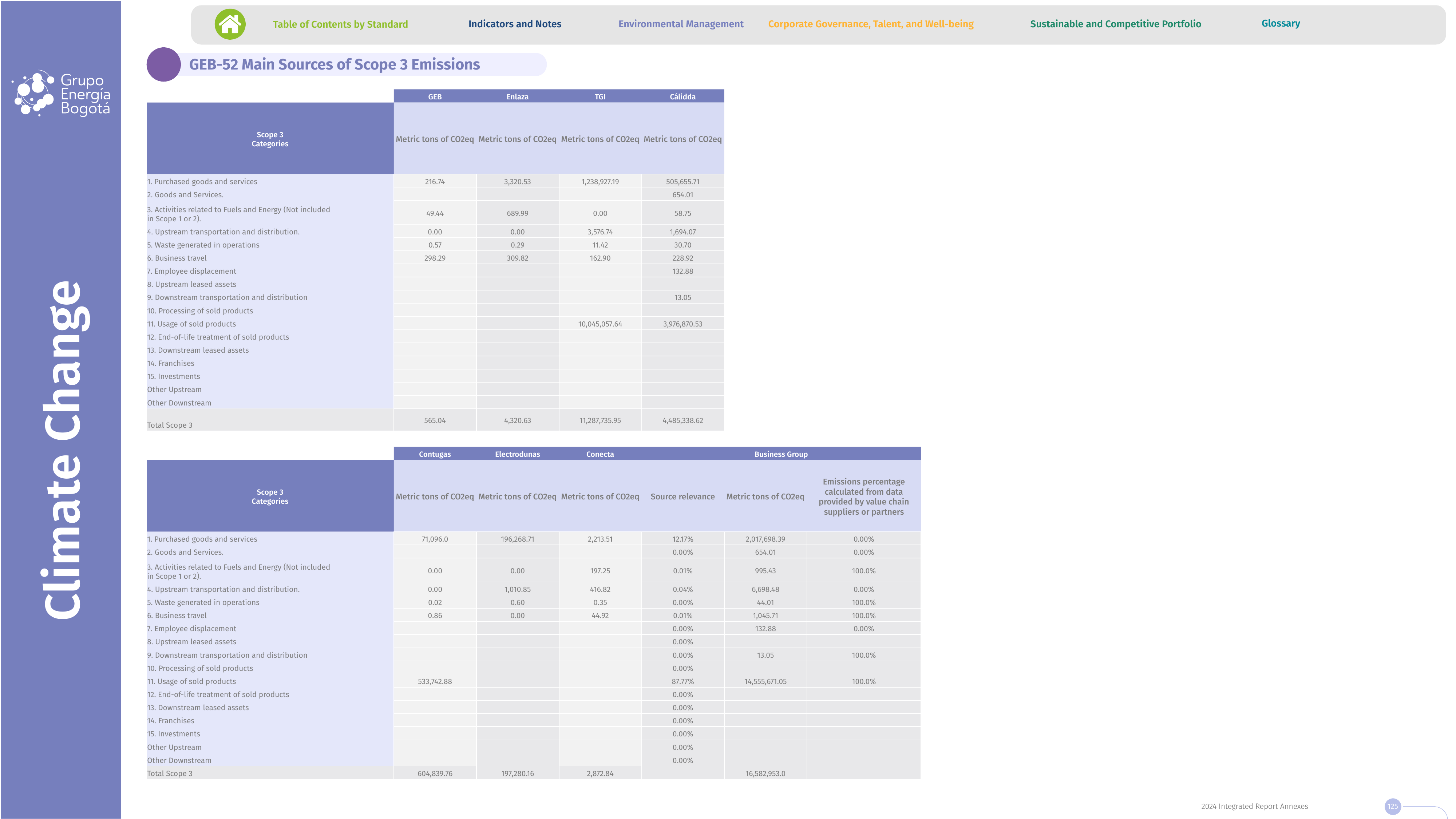
Task: Click the 87.77% source relevance cell
Action: pyautogui.click(x=683, y=682)
